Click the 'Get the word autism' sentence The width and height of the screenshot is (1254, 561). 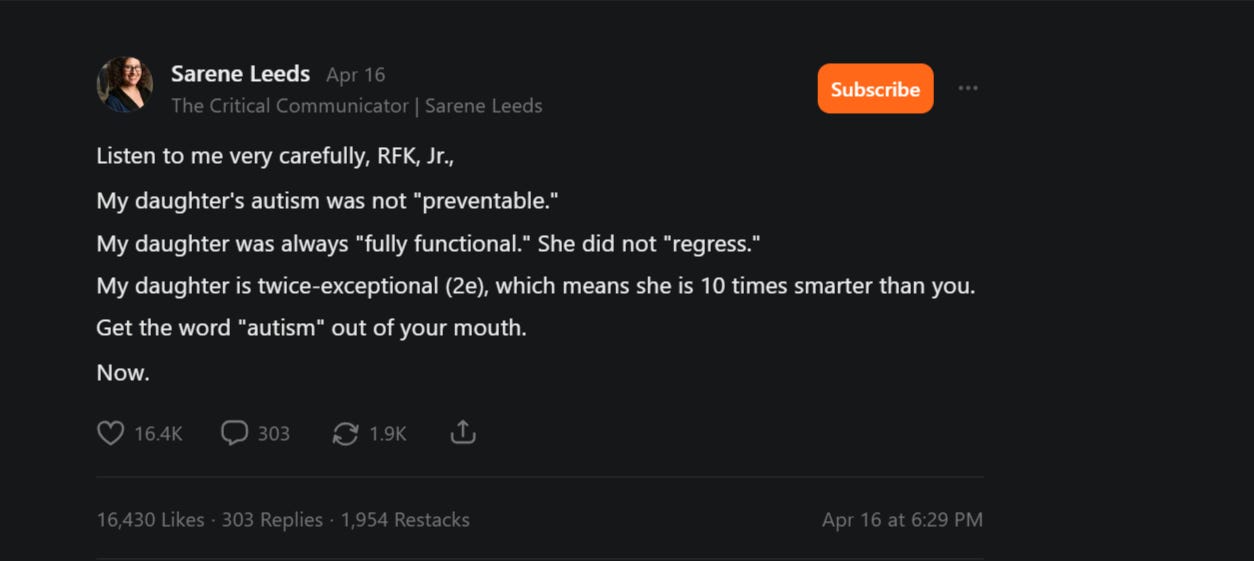click(x=311, y=328)
